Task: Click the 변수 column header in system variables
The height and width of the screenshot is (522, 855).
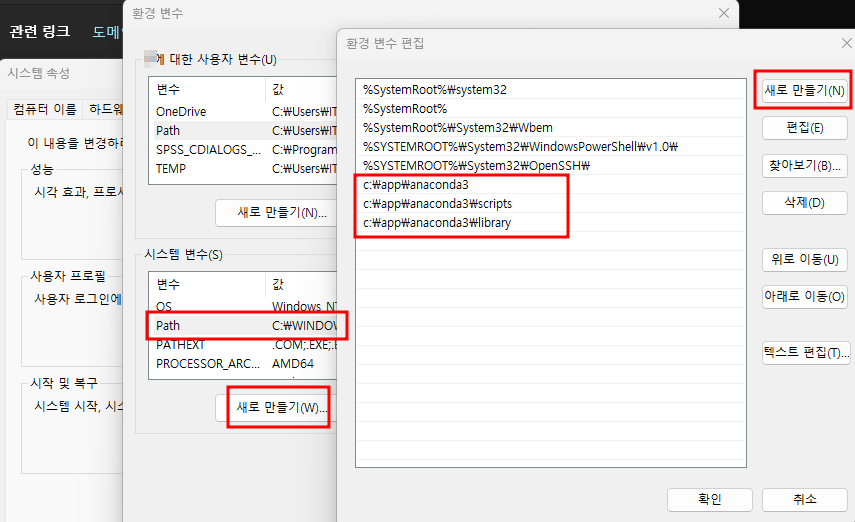Action: click(207, 284)
